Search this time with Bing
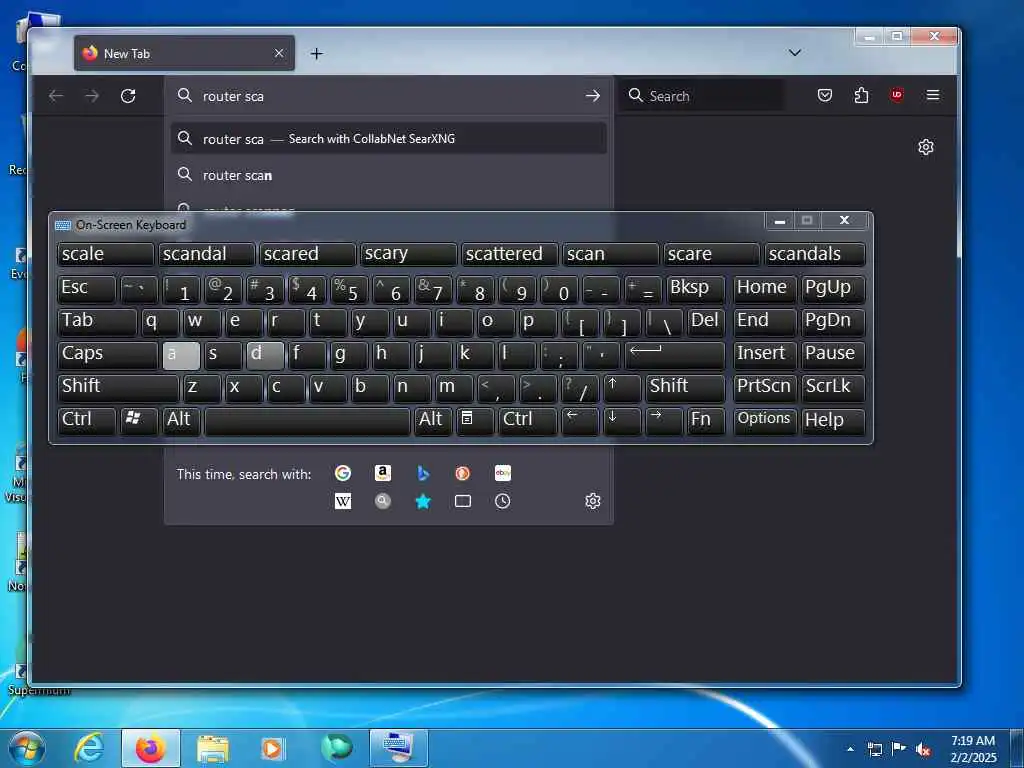The height and width of the screenshot is (768, 1024). tap(423, 473)
